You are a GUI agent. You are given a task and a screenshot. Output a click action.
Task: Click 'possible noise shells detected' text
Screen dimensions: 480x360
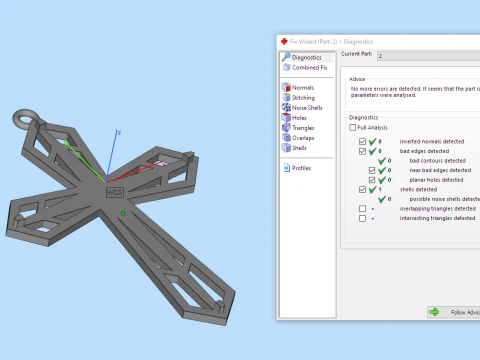445,199
